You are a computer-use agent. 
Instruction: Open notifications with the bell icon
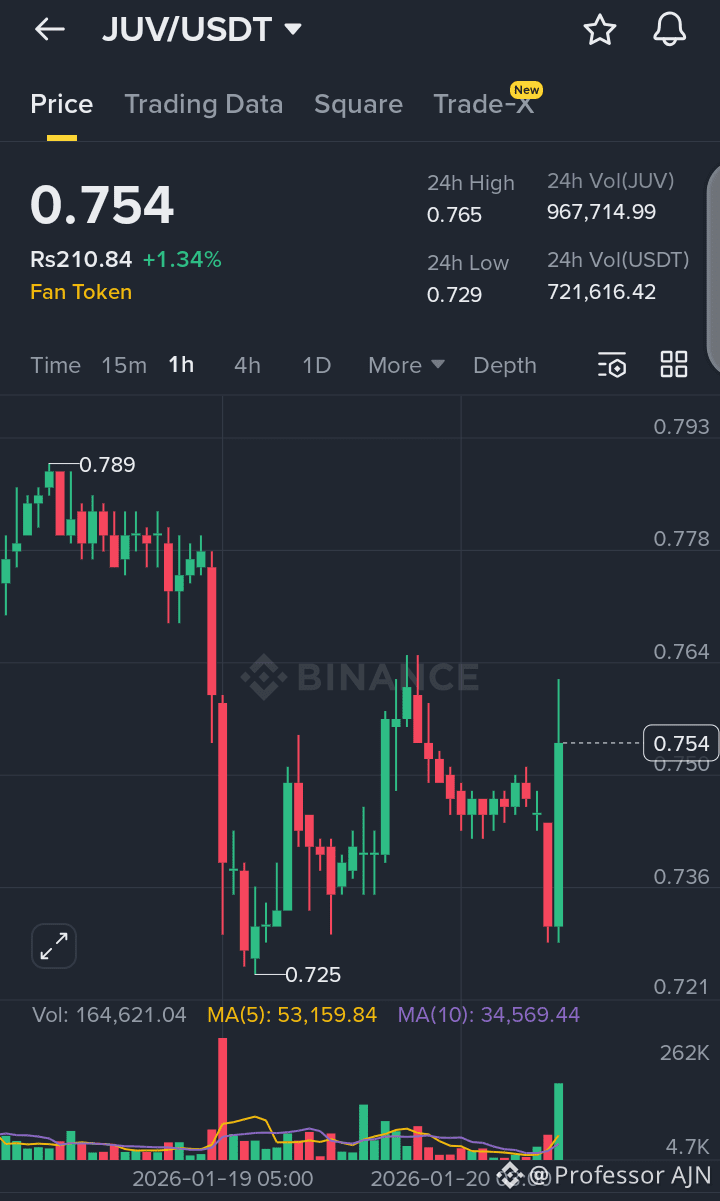(669, 29)
